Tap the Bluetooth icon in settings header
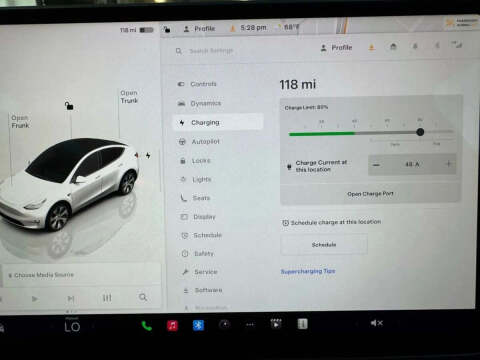 pos(437,46)
